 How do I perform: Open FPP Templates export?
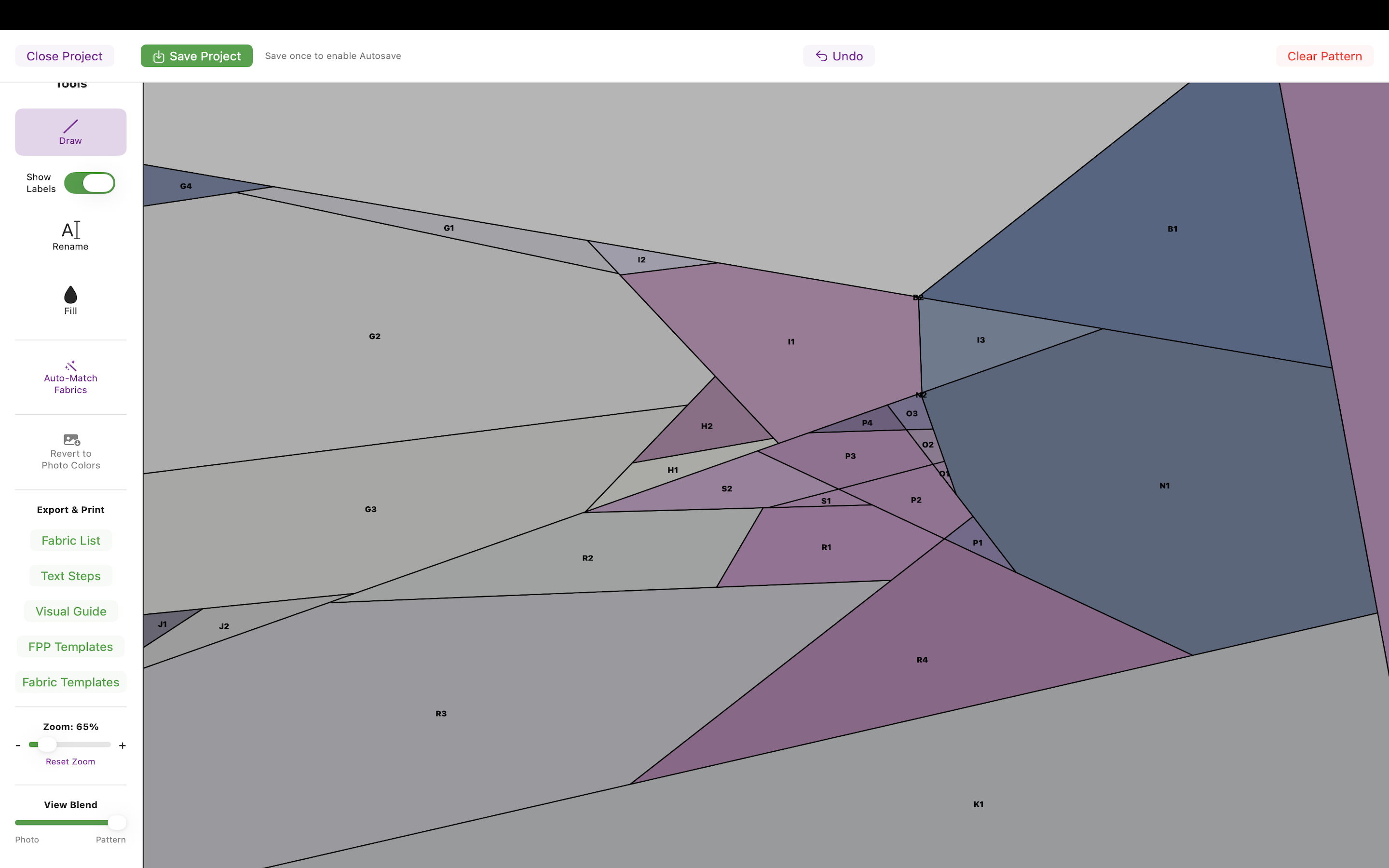[x=70, y=646]
